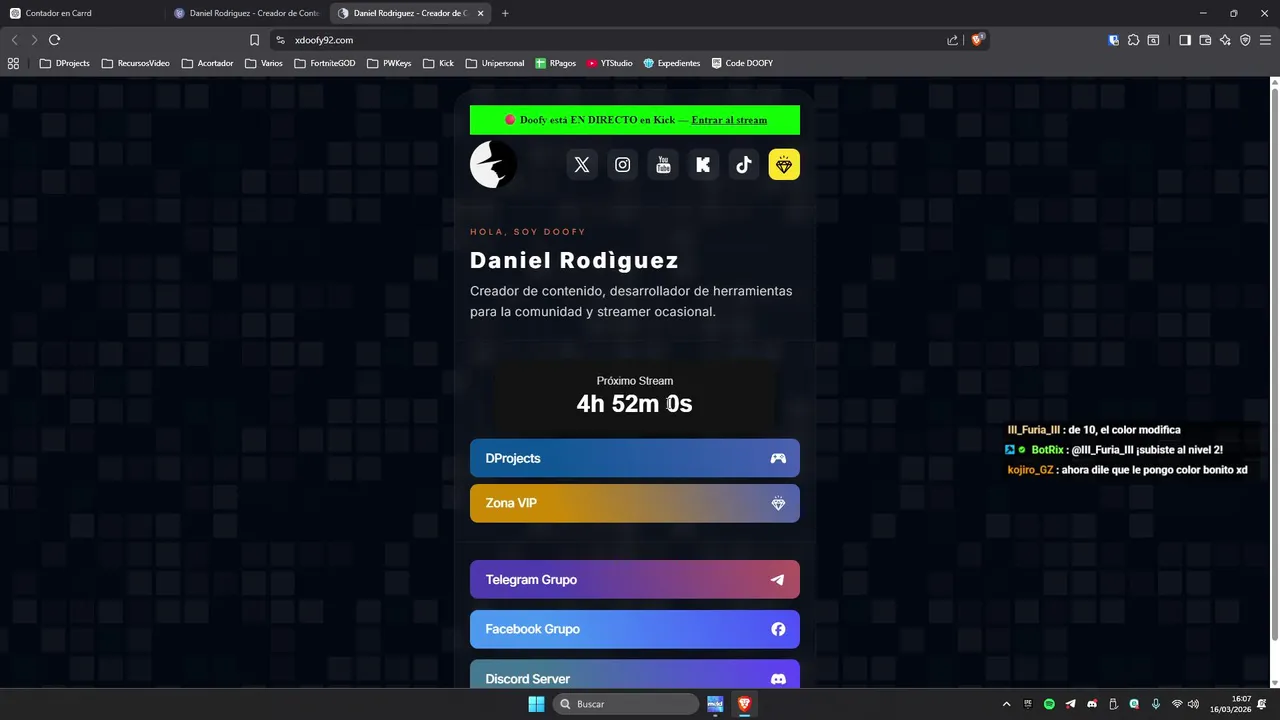The image size is (1280, 720).
Task: Open the YTStudio bookmark
Action: [610, 63]
